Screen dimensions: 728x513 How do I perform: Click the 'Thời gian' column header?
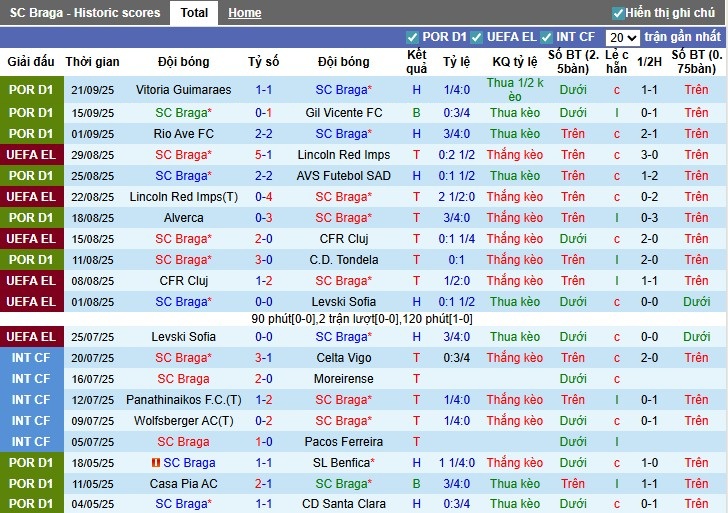click(x=92, y=61)
